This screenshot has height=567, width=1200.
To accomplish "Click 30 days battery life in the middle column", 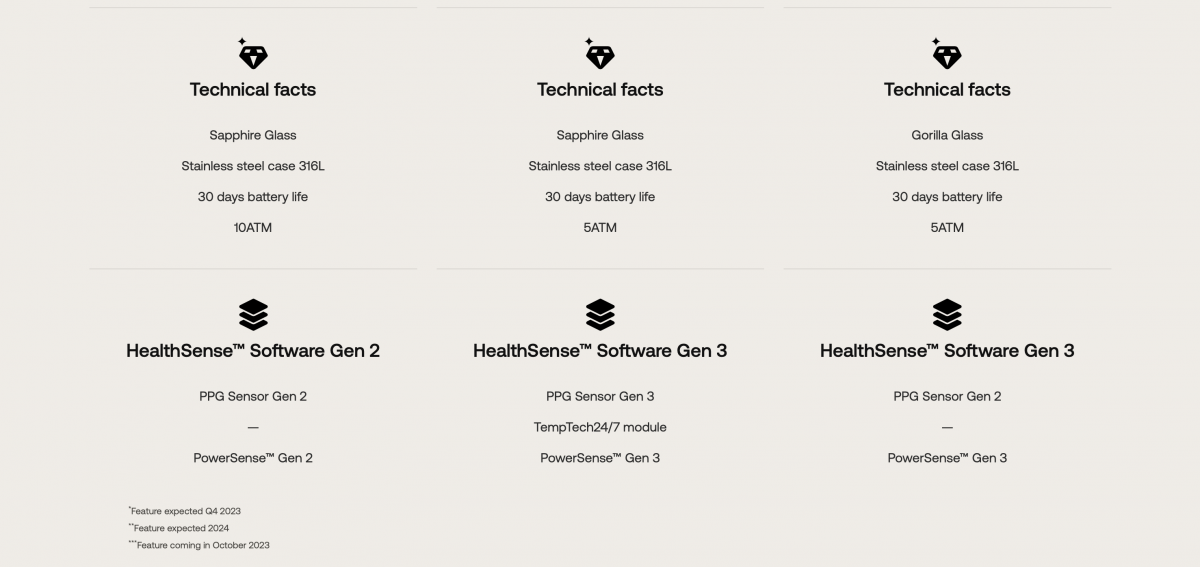I will pyautogui.click(x=600, y=197).
